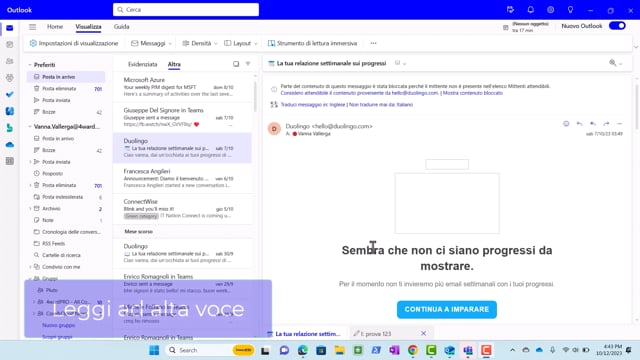The width and height of the screenshot is (640, 360).
Task: Reply all to the Duolingo message
Action: 593,124
